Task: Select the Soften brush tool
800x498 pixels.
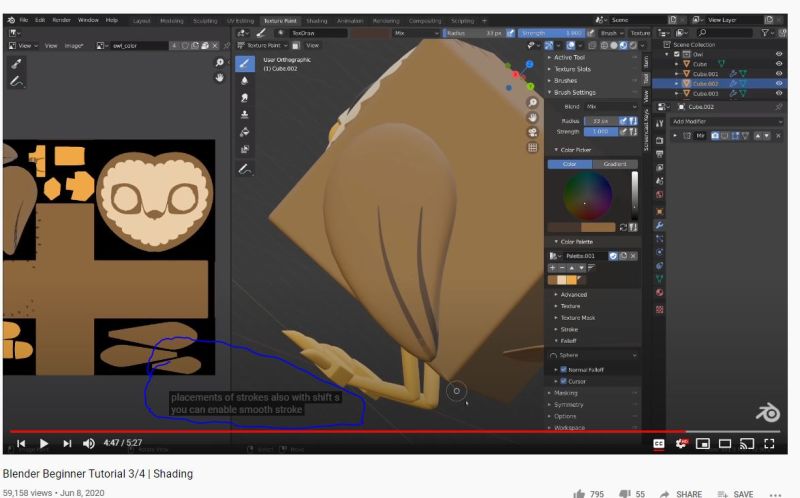Action: click(x=244, y=81)
